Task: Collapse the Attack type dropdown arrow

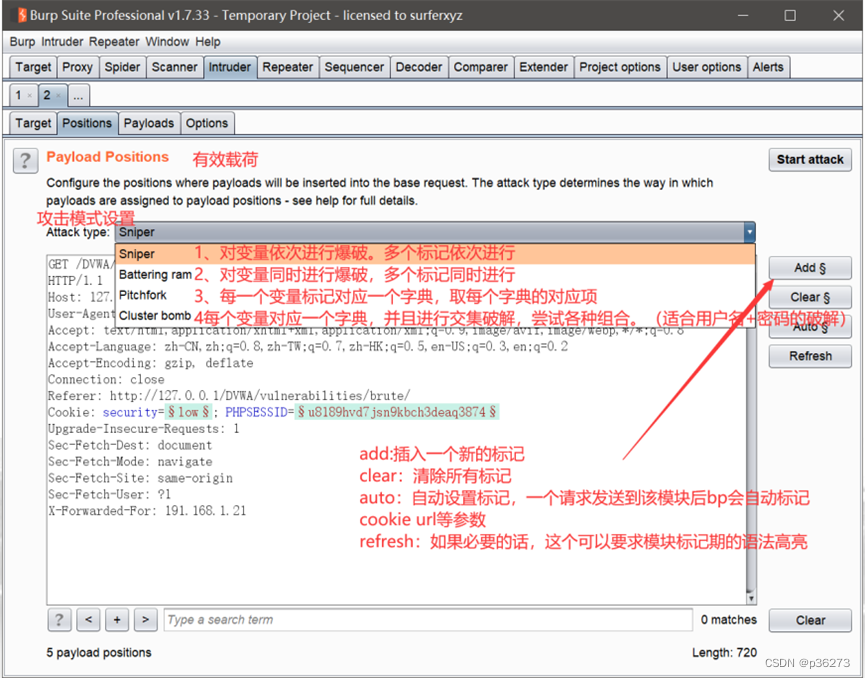Action: 749,232
